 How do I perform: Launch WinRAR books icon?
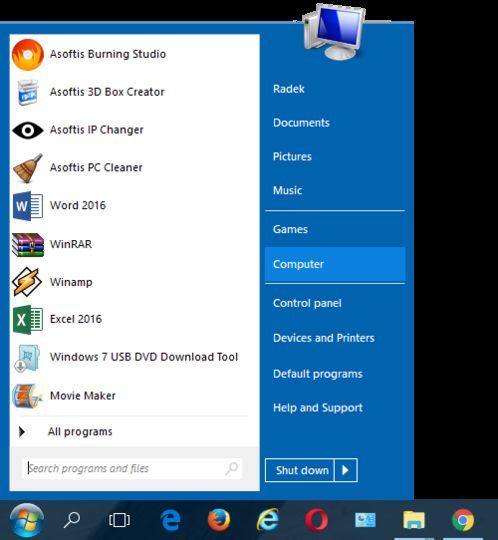tap(28, 245)
